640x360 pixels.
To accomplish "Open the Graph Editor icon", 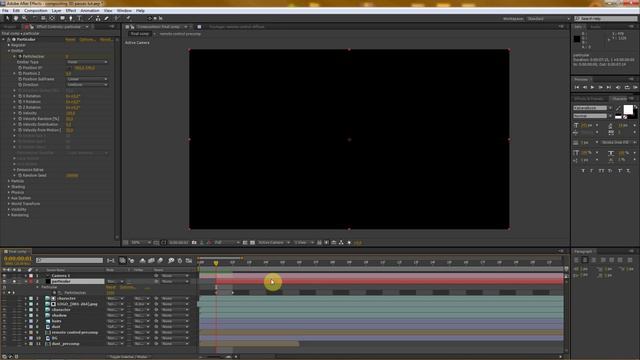I will 189,260.
